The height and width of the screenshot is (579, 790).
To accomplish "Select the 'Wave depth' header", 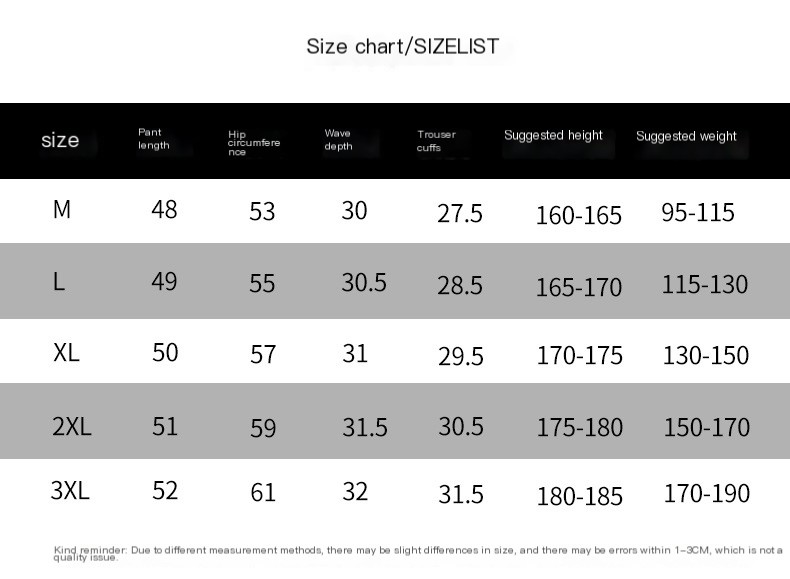I will pyautogui.click(x=338, y=140).
